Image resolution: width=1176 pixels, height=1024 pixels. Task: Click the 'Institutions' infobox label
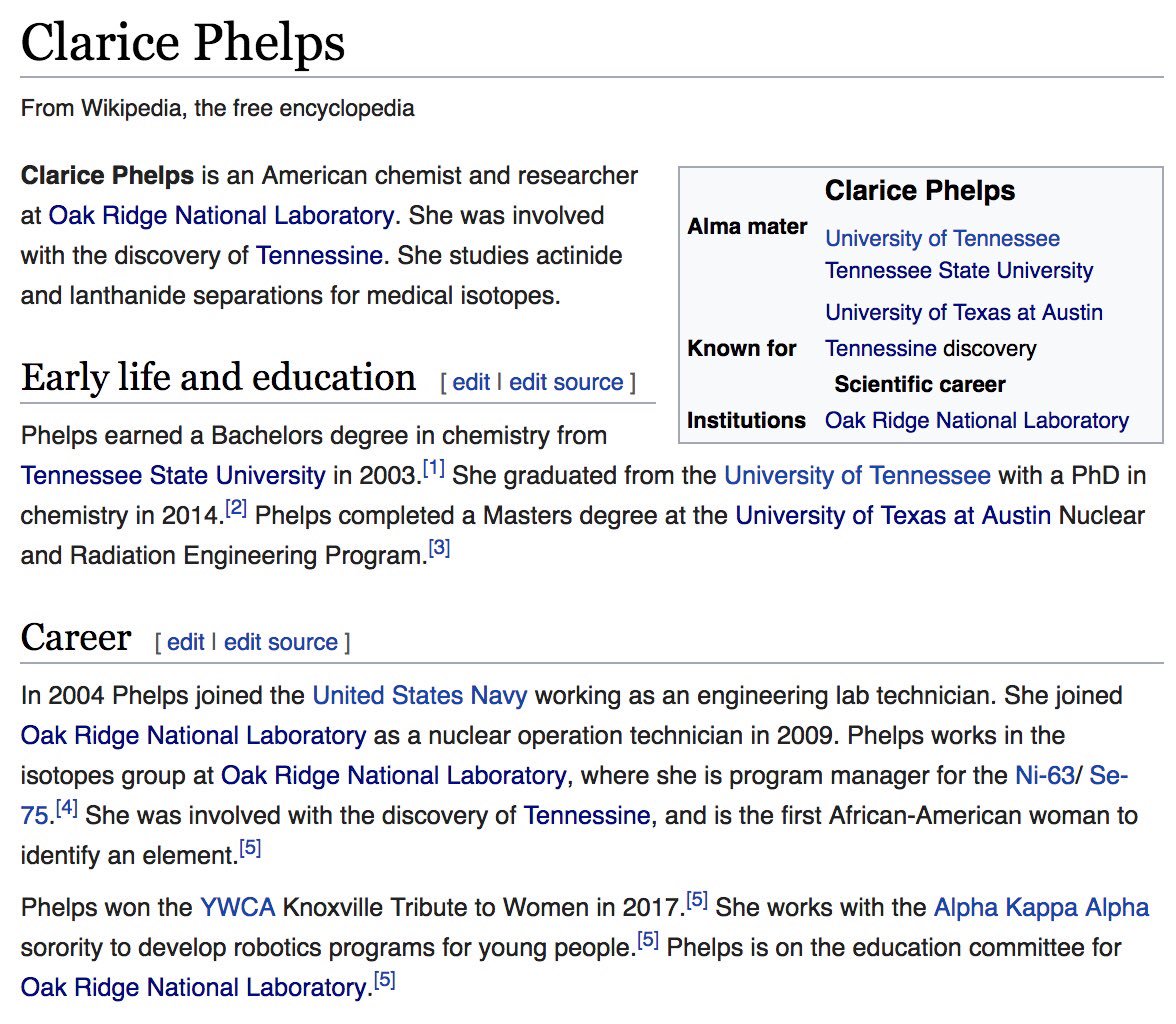(x=747, y=420)
